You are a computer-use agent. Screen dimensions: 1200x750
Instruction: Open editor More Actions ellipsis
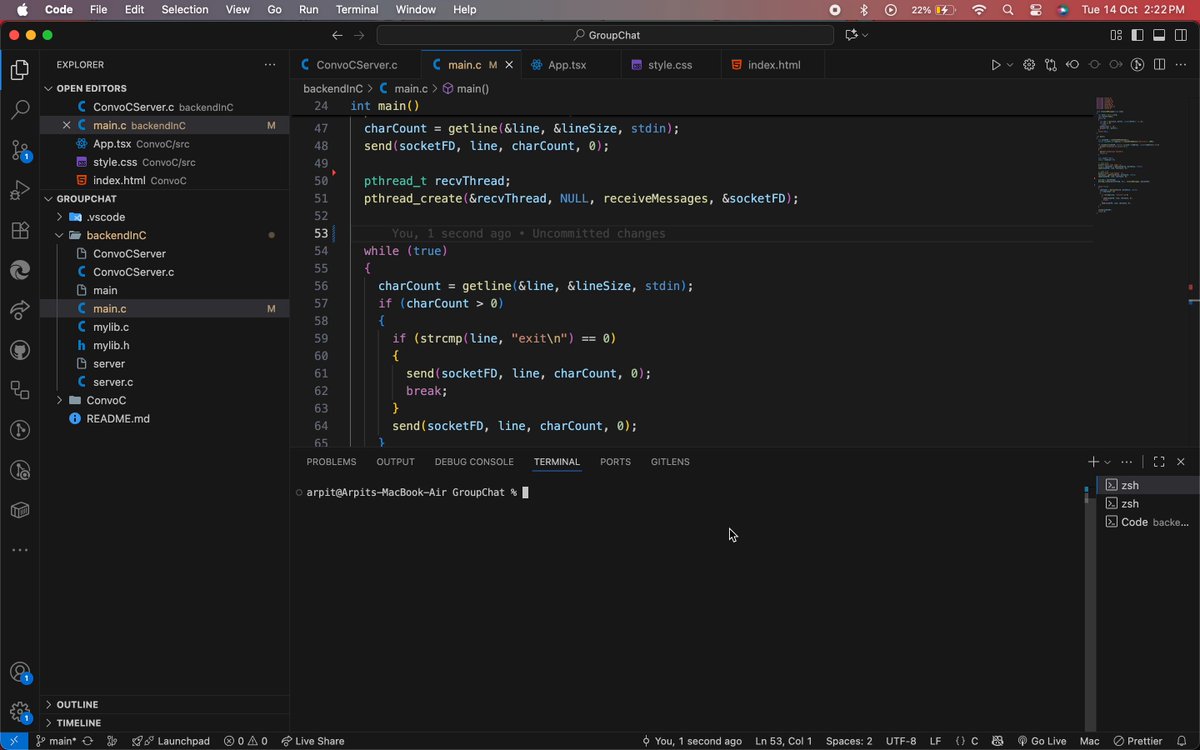[1181, 65]
